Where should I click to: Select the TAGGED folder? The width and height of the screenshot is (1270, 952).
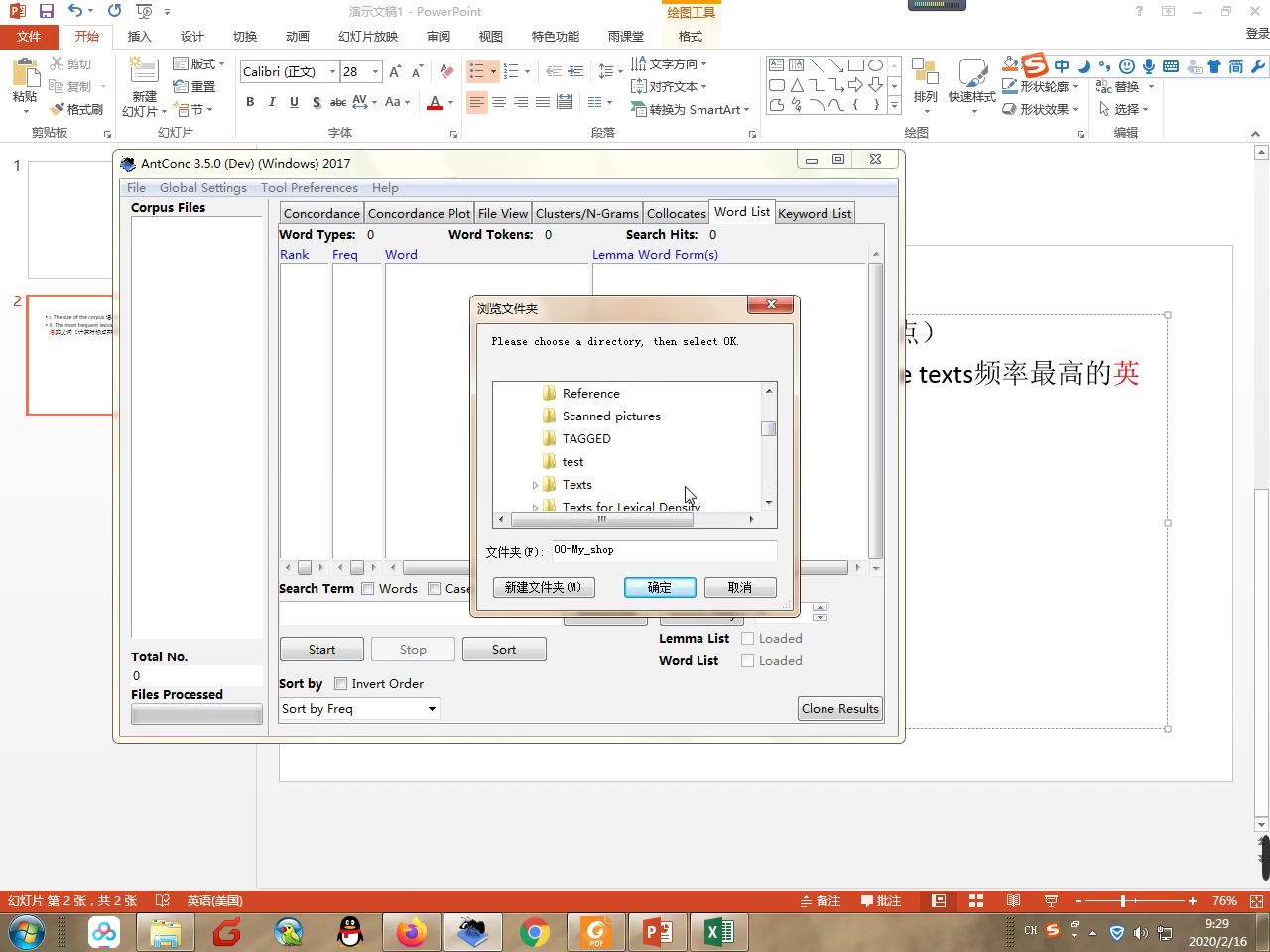(585, 438)
